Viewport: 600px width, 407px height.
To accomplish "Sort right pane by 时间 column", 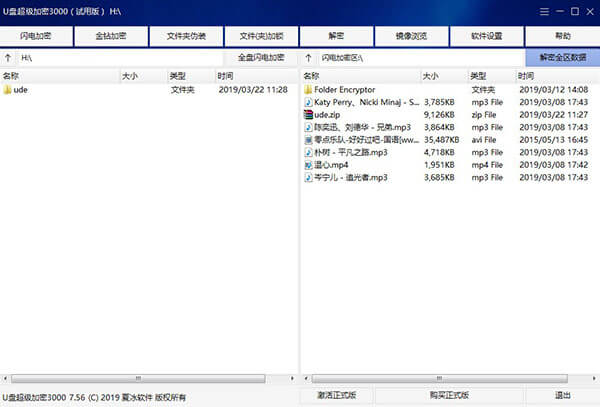I will 557,76.
